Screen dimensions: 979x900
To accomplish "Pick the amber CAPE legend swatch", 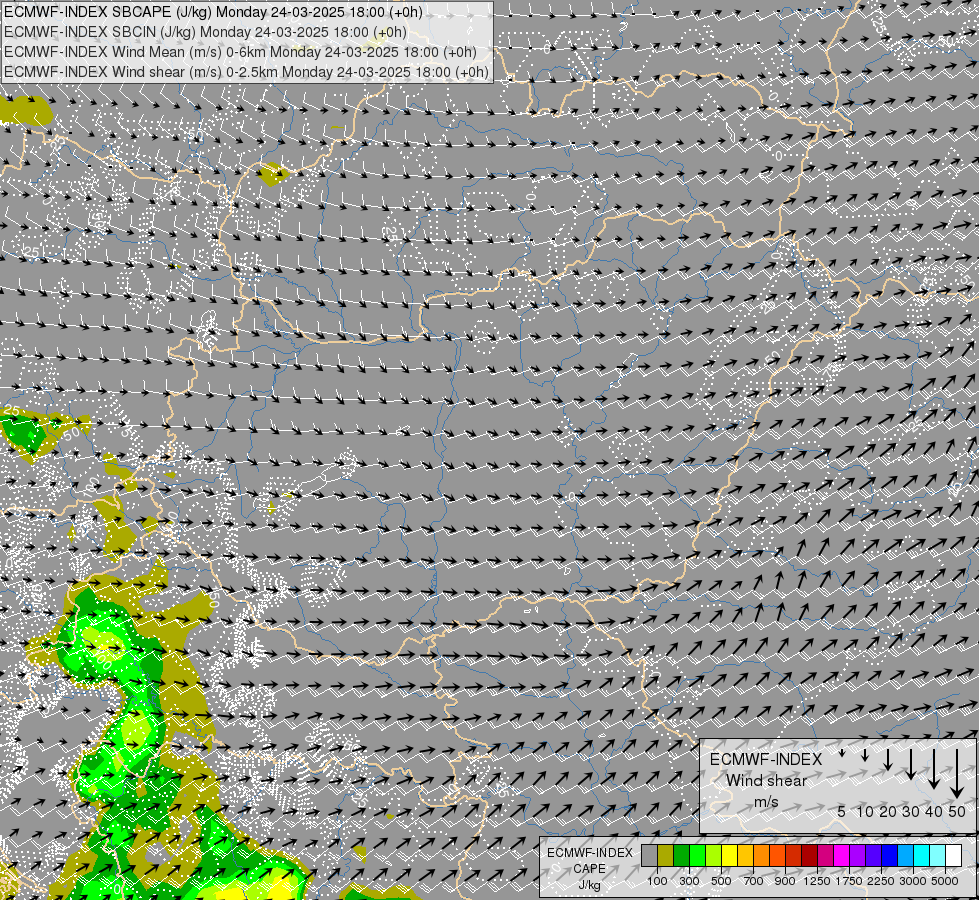I will [x=745, y=856].
